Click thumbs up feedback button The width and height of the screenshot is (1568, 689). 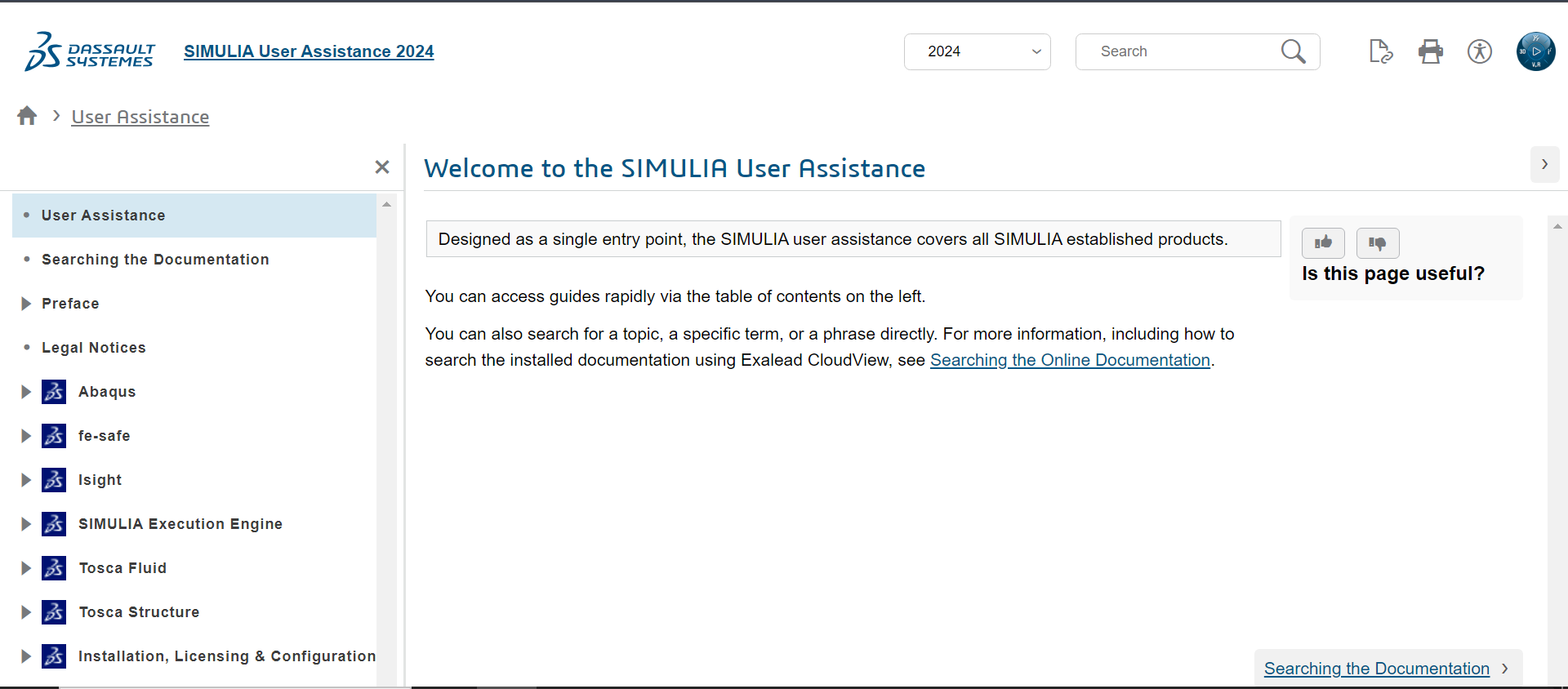(1323, 242)
